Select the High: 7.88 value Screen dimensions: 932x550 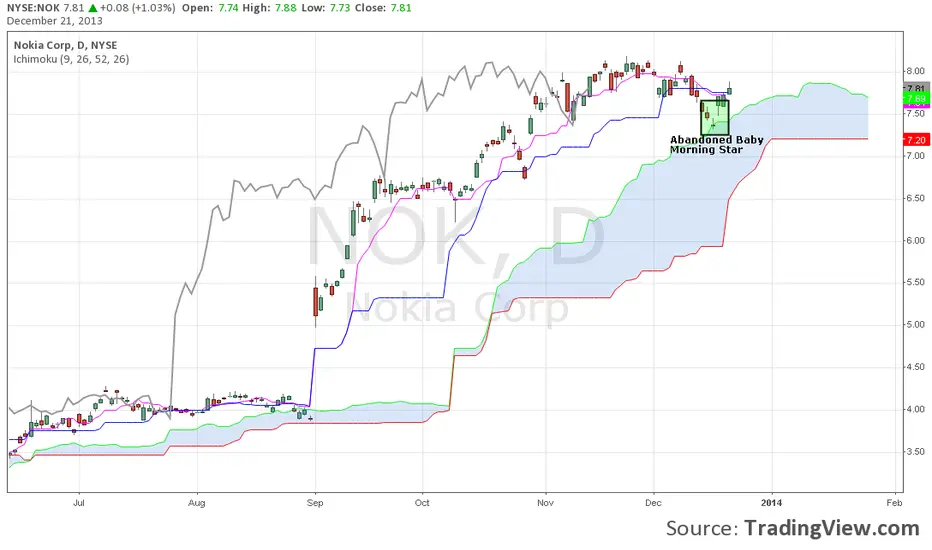click(x=269, y=8)
